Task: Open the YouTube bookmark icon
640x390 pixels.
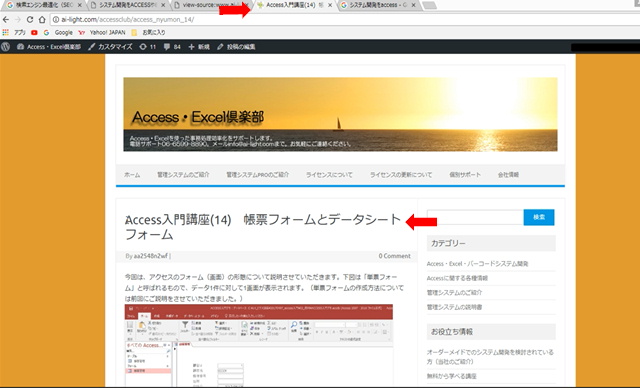Action: 34,32
